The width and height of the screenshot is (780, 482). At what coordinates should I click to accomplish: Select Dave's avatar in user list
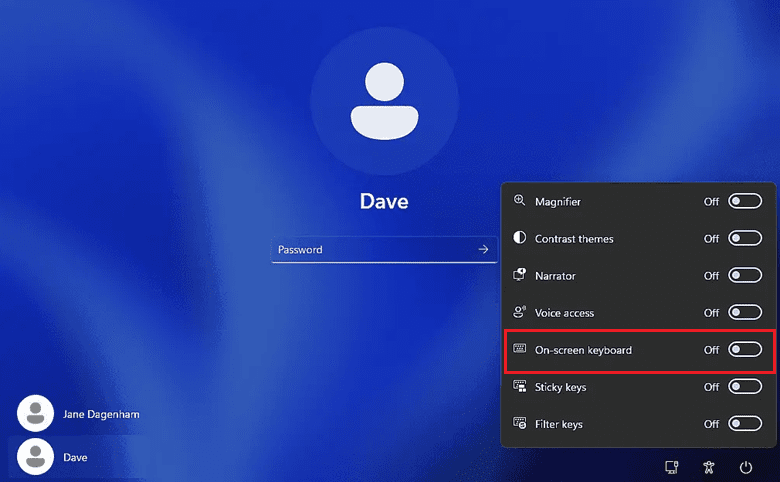(35, 457)
